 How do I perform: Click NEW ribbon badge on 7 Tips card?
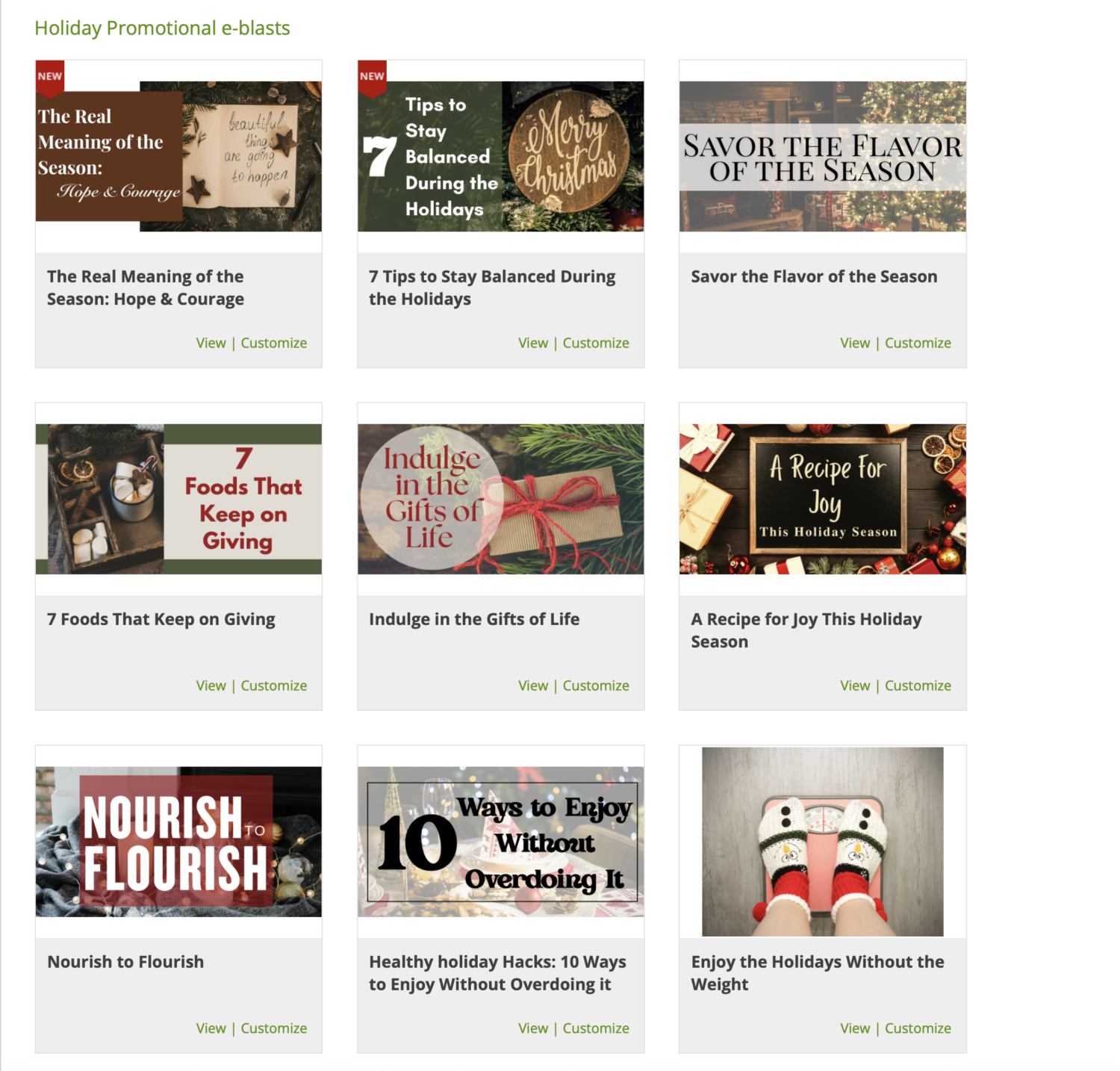tap(372, 78)
